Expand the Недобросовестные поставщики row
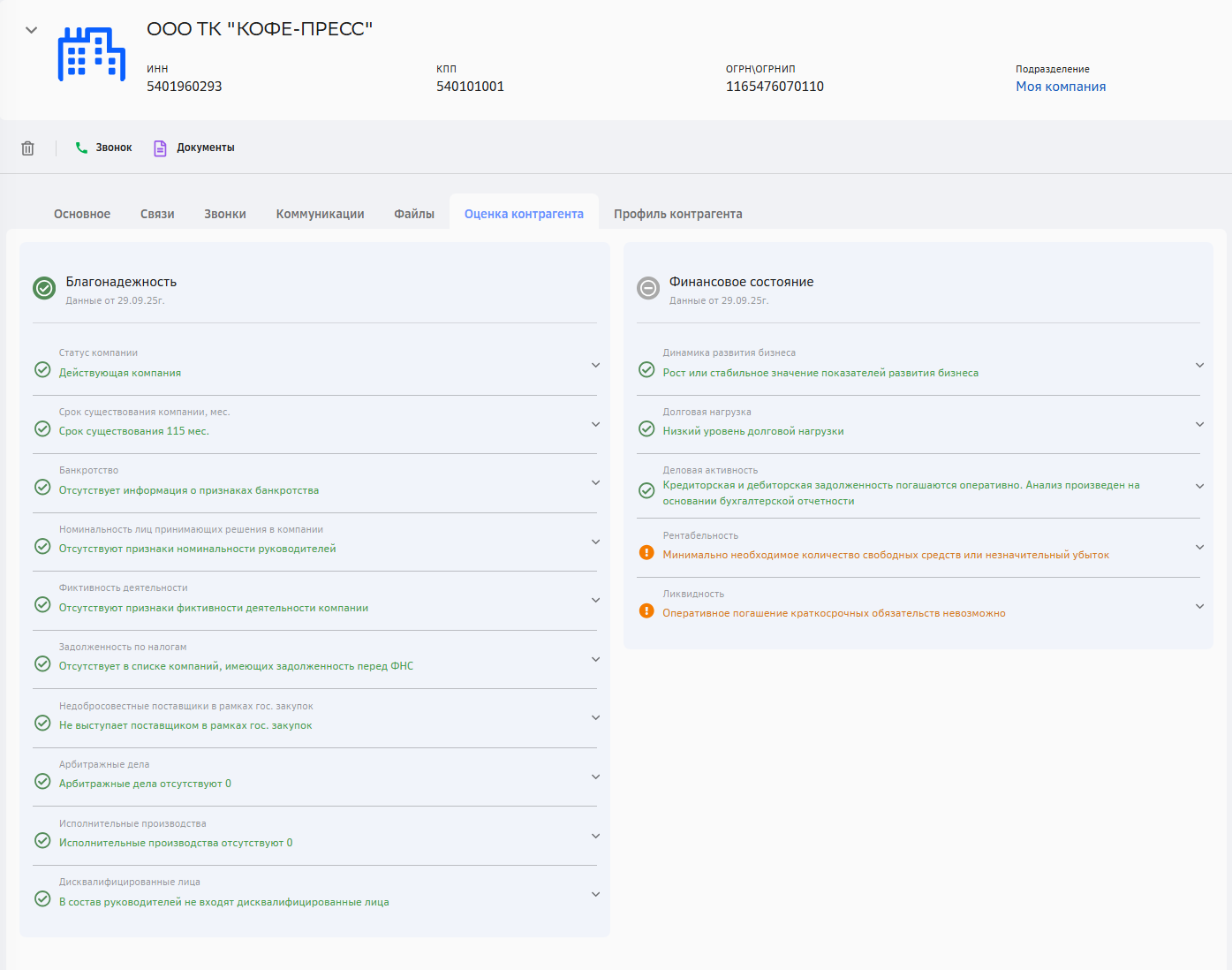 pos(595,717)
